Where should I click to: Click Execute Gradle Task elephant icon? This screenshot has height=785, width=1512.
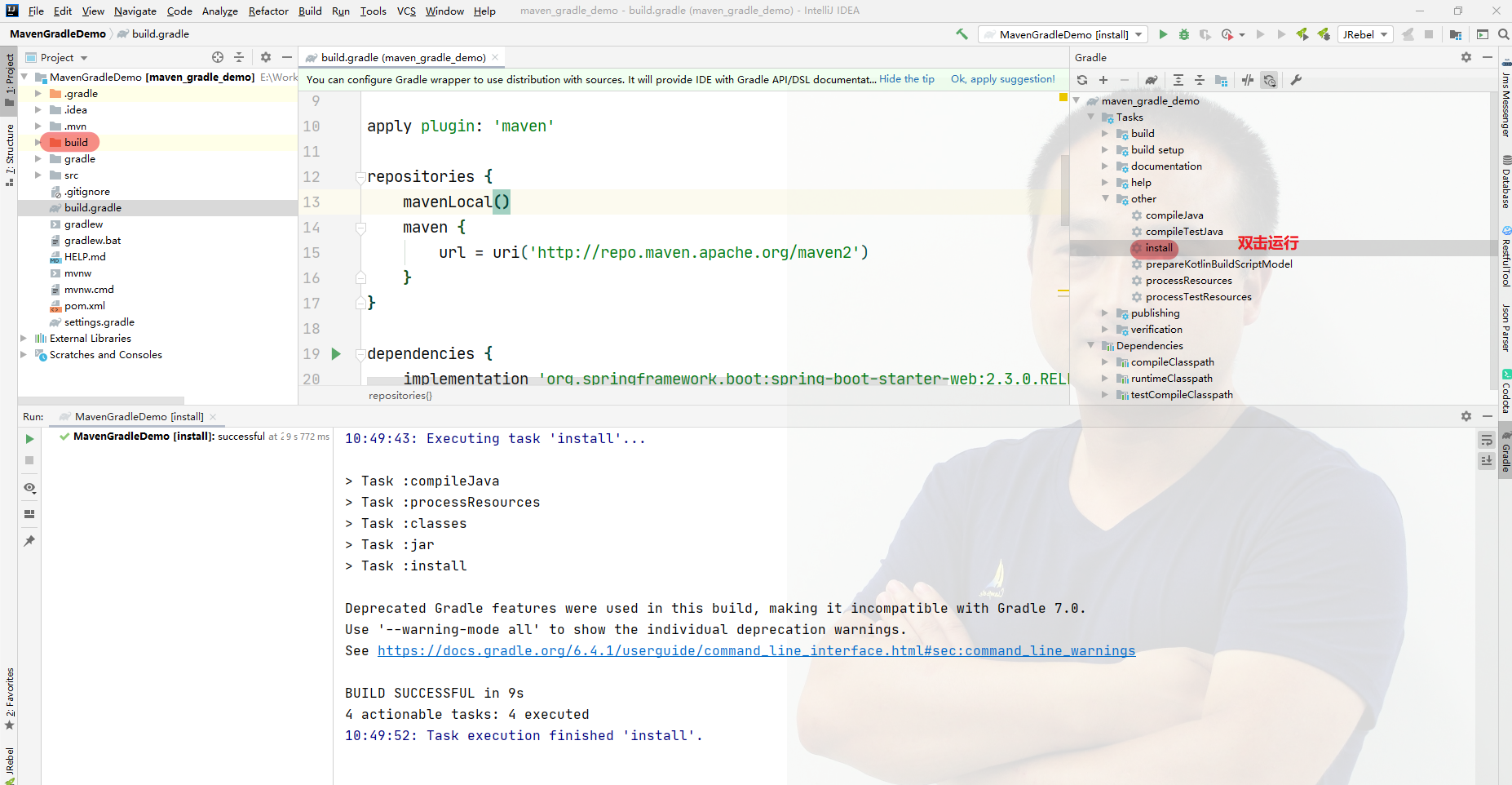pos(1151,80)
